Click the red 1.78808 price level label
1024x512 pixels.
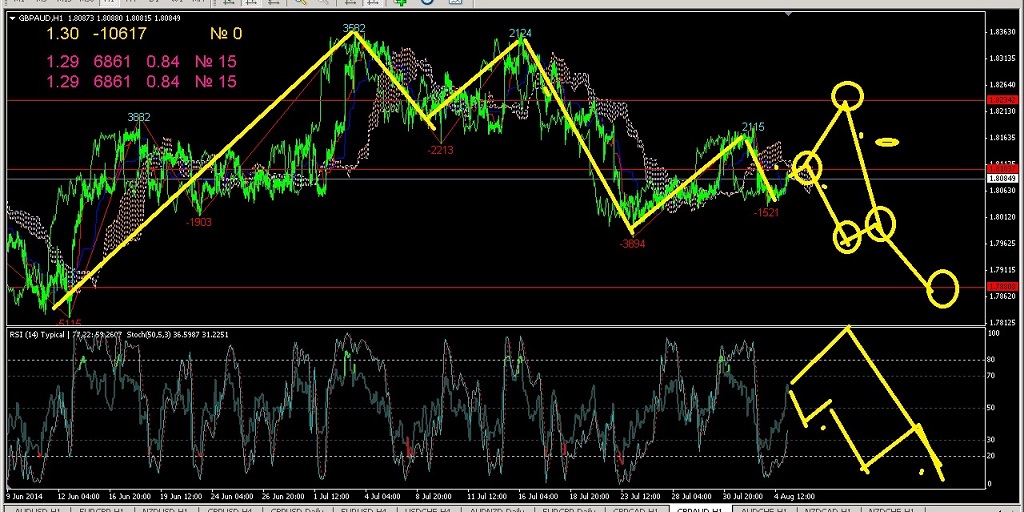[1001, 287]
